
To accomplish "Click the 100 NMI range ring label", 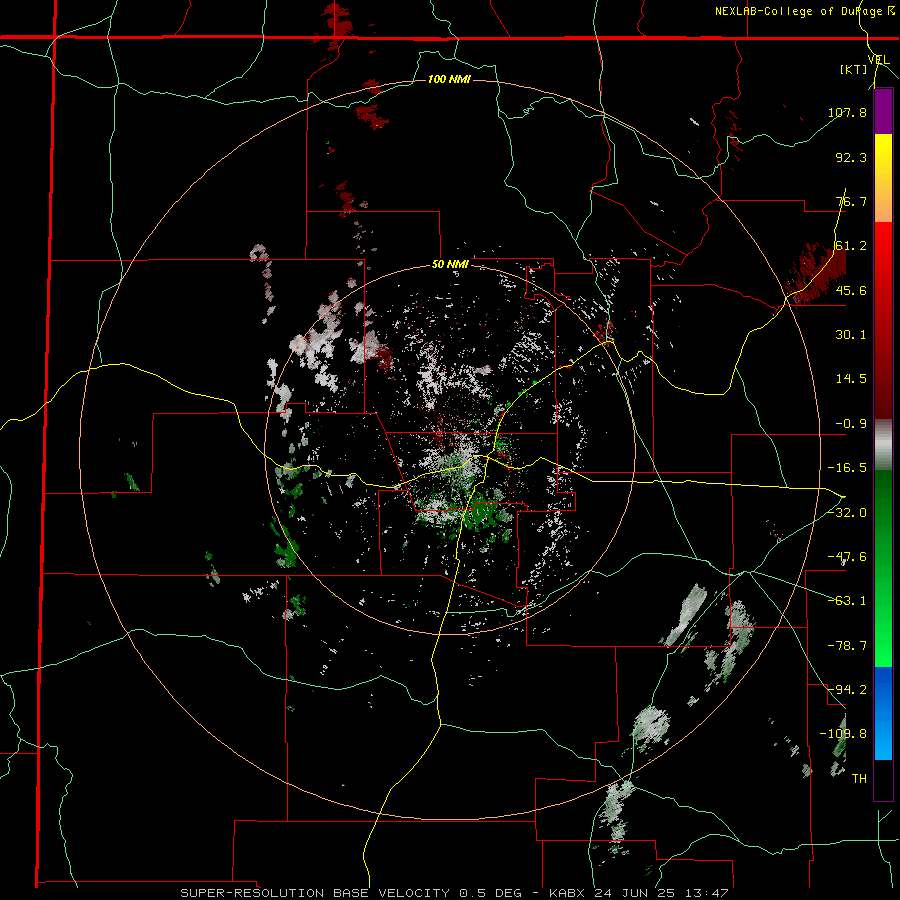I will click(x=449, y=79).
